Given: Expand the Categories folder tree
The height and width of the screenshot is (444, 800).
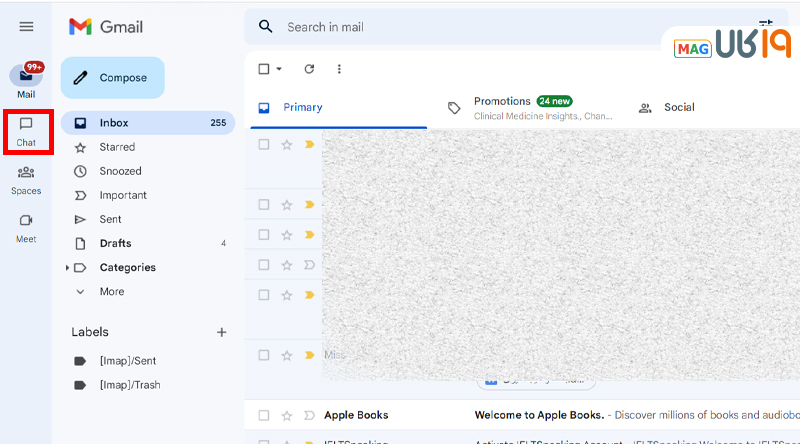Looking at the screenshot, I should point(67,268).
